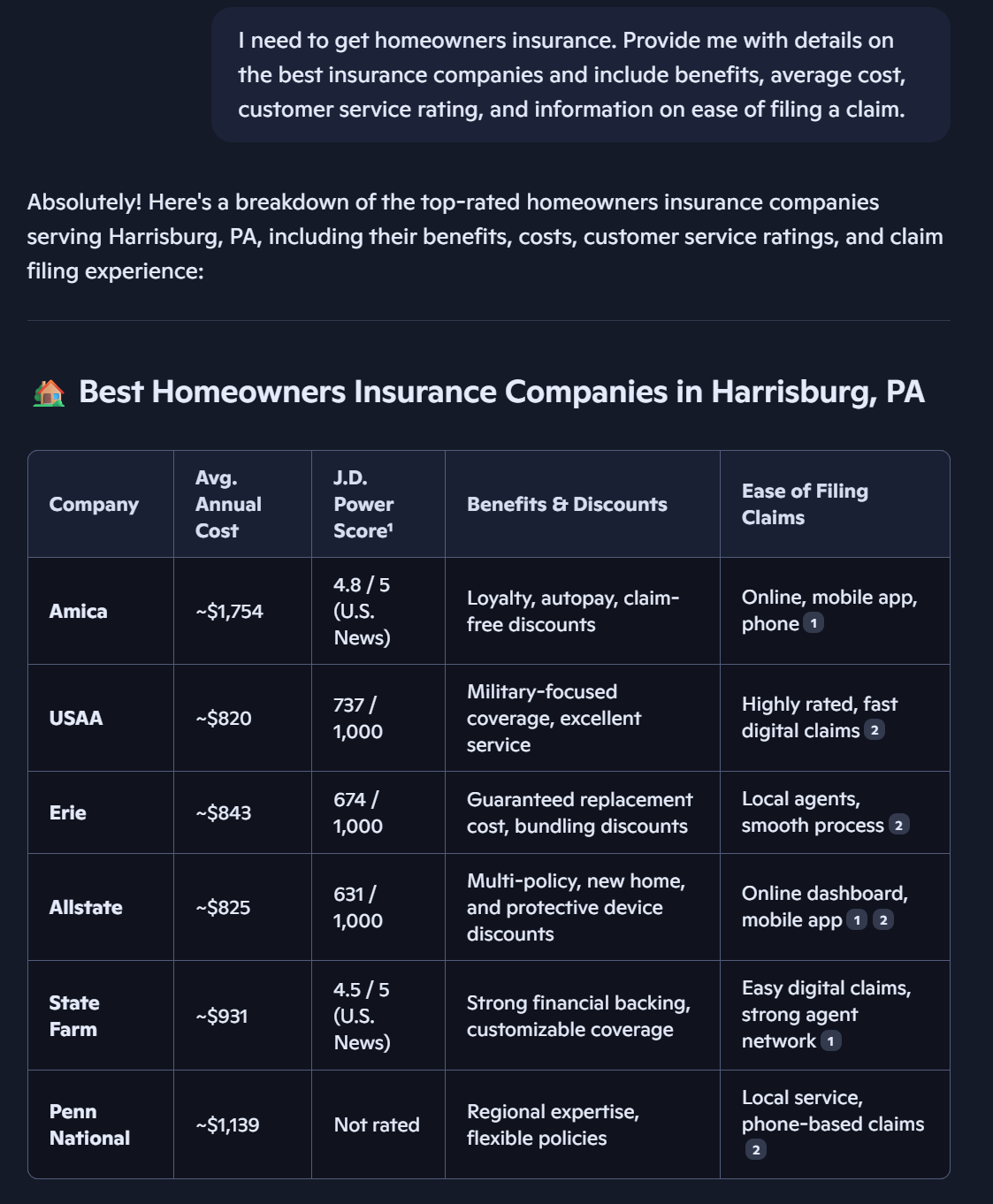Click "Easy digital claims, strong agent network" text
993x1204 pixels.
(827, 1014)
